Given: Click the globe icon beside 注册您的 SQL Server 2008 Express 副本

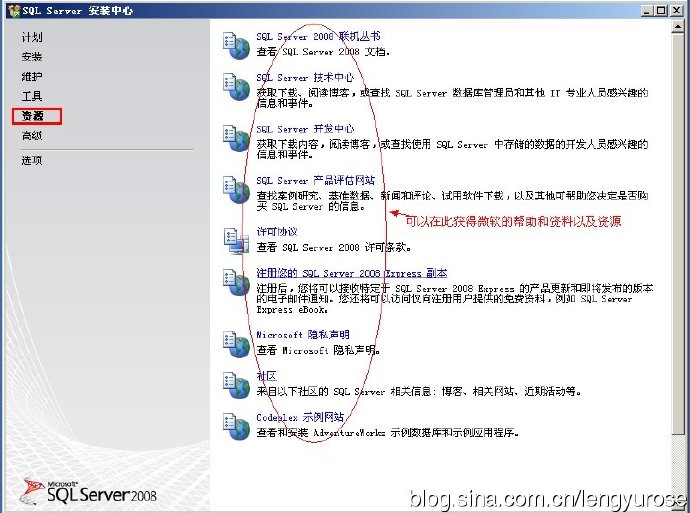Looking at the screenshot, I should [236, 282].
